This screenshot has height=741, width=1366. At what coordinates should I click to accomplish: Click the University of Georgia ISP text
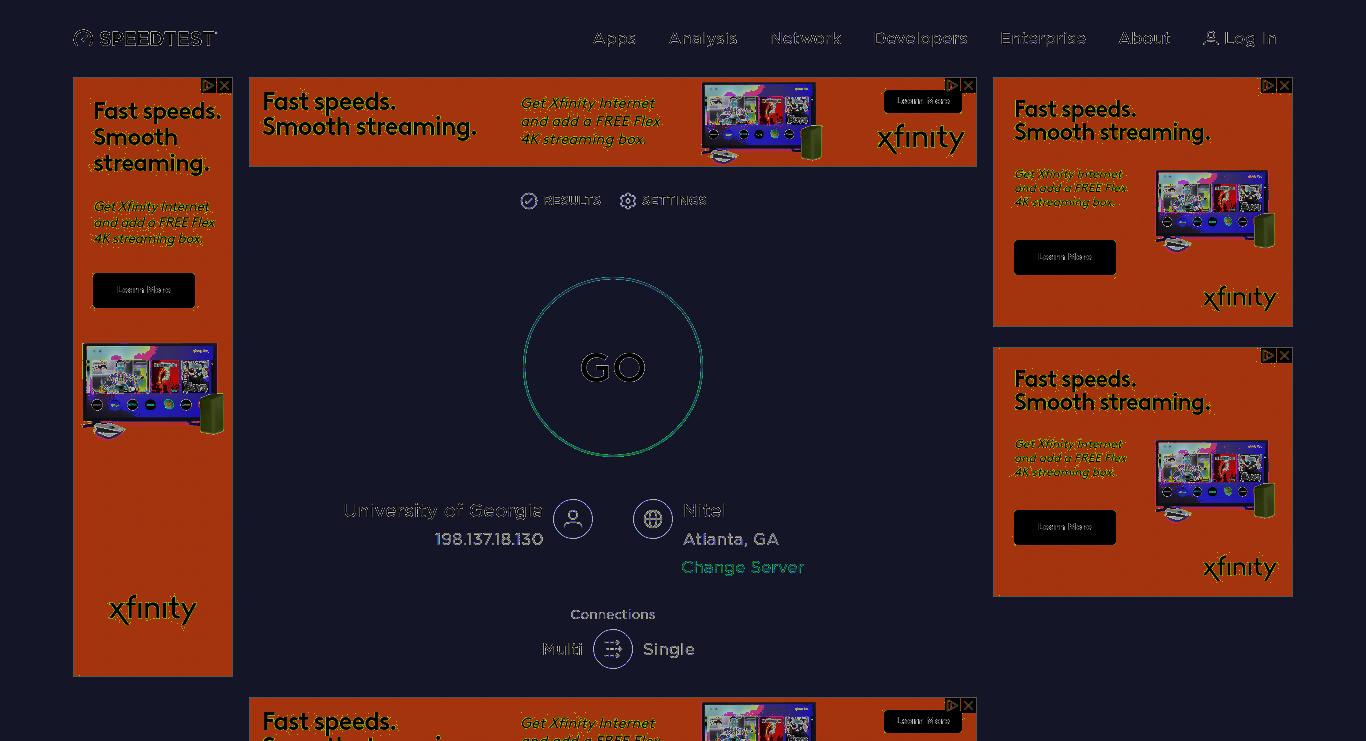(x=443, y=511)
